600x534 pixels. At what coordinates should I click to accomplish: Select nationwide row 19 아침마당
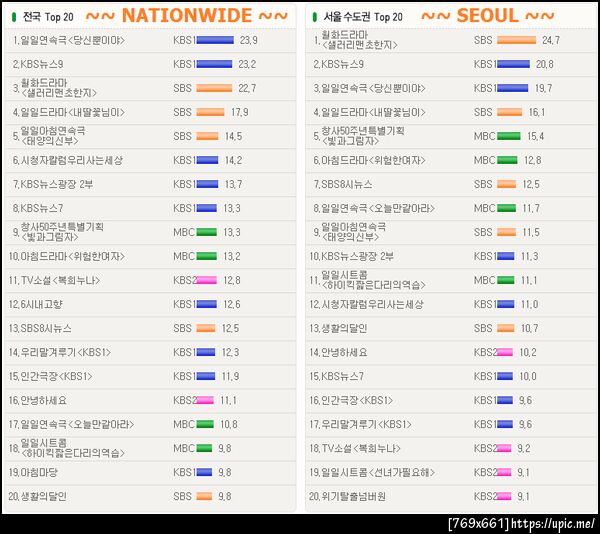(x=150, y=472)
